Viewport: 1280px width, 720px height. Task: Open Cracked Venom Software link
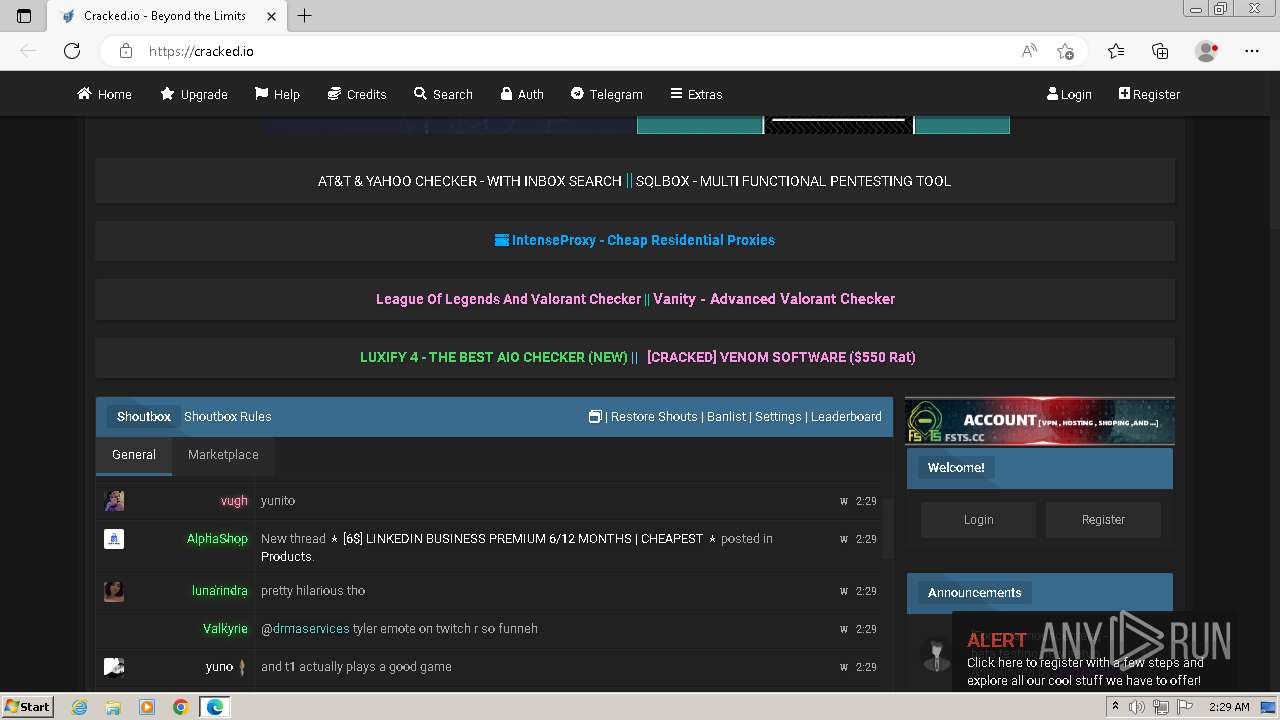pos(781,357)
